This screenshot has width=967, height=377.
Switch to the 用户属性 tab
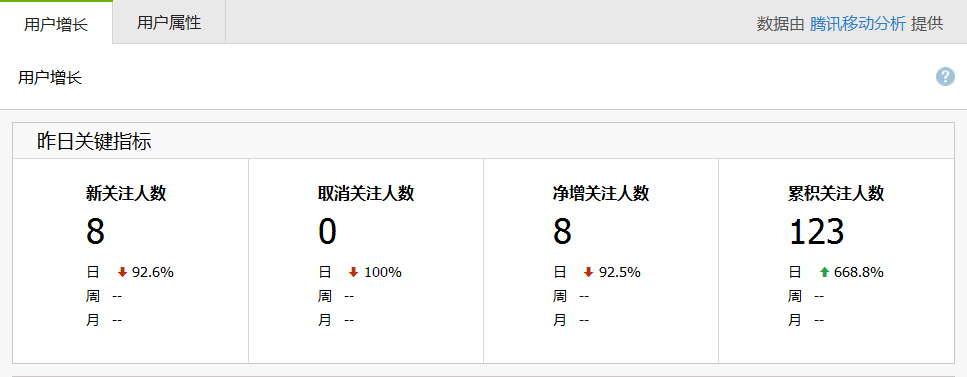pyautogui.click(x=169, y=23)
